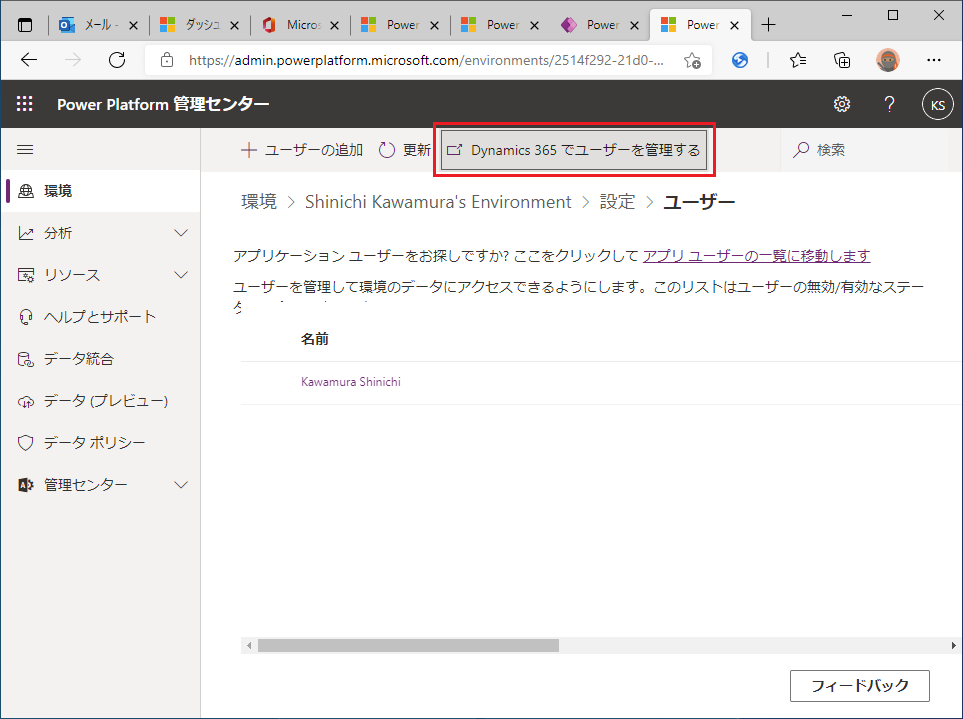
Task: Click the horizontal scrollbar thumb
Action: point(408,645)
